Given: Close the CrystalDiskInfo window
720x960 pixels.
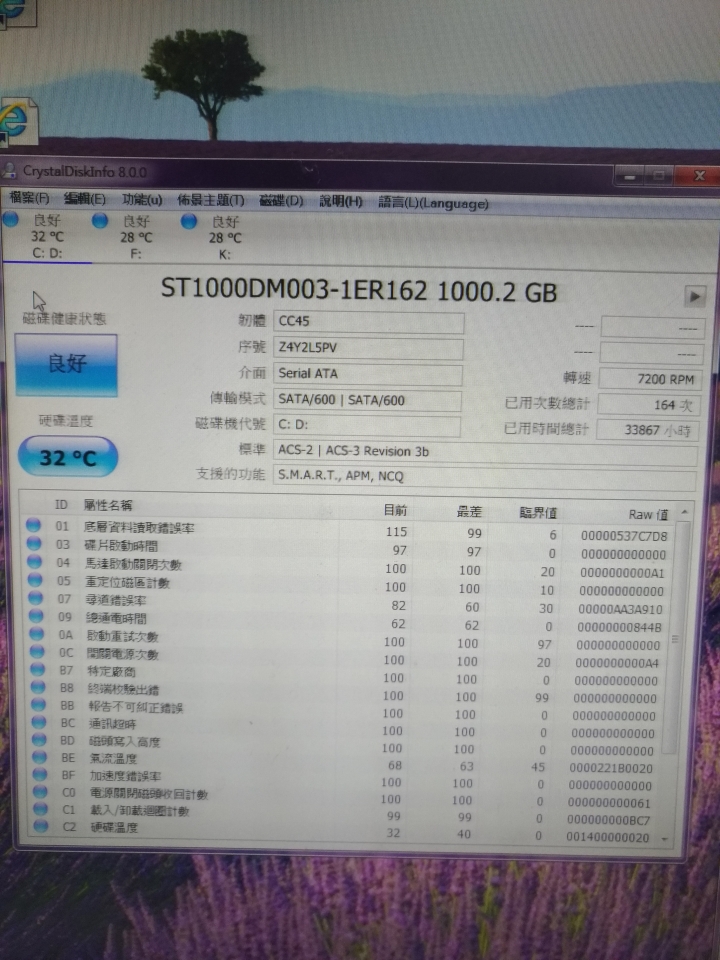Looking at the screenshot, I should point(699,176).
